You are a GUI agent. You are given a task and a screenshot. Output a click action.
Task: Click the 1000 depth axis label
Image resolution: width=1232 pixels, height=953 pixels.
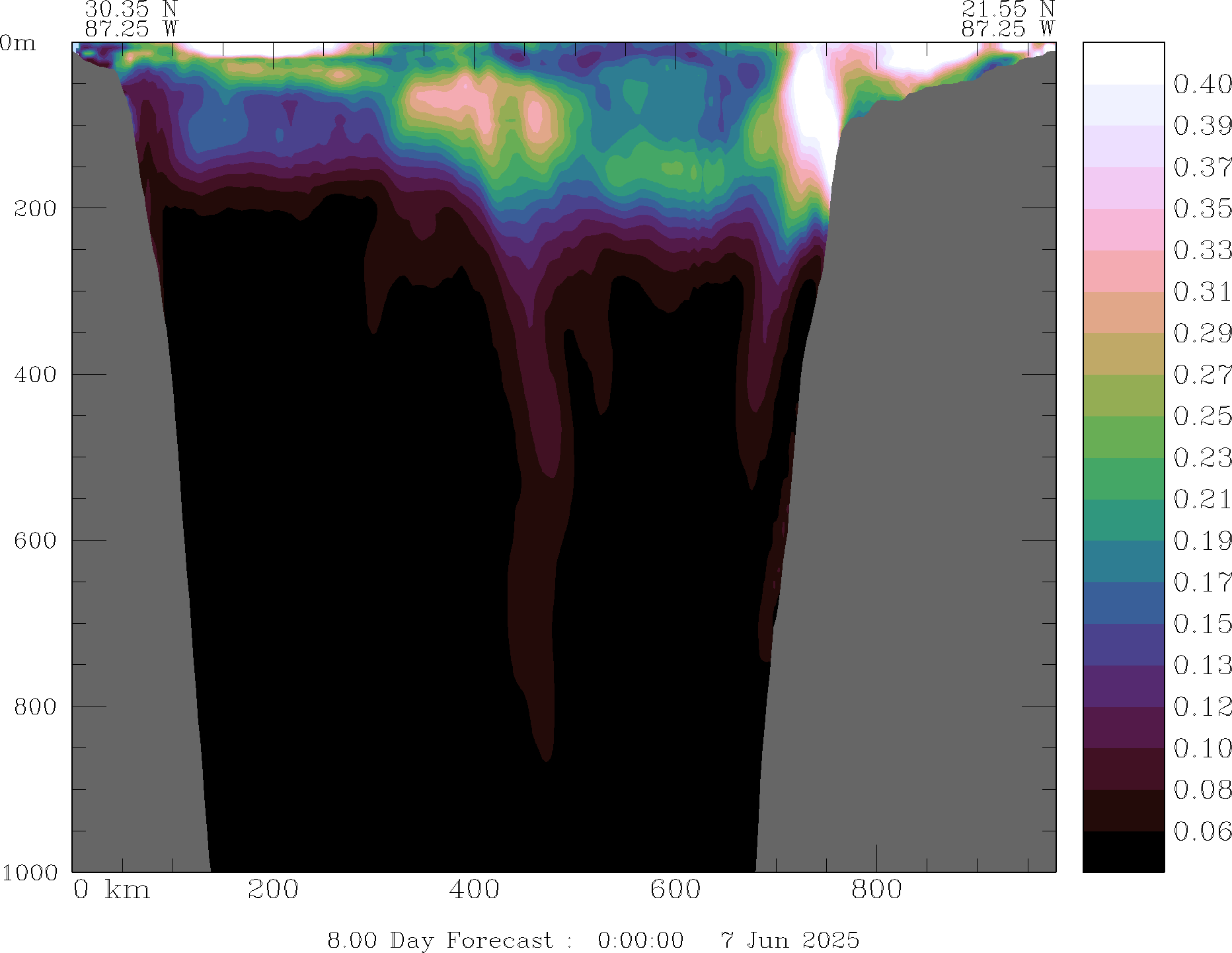[x=30, y=872]
